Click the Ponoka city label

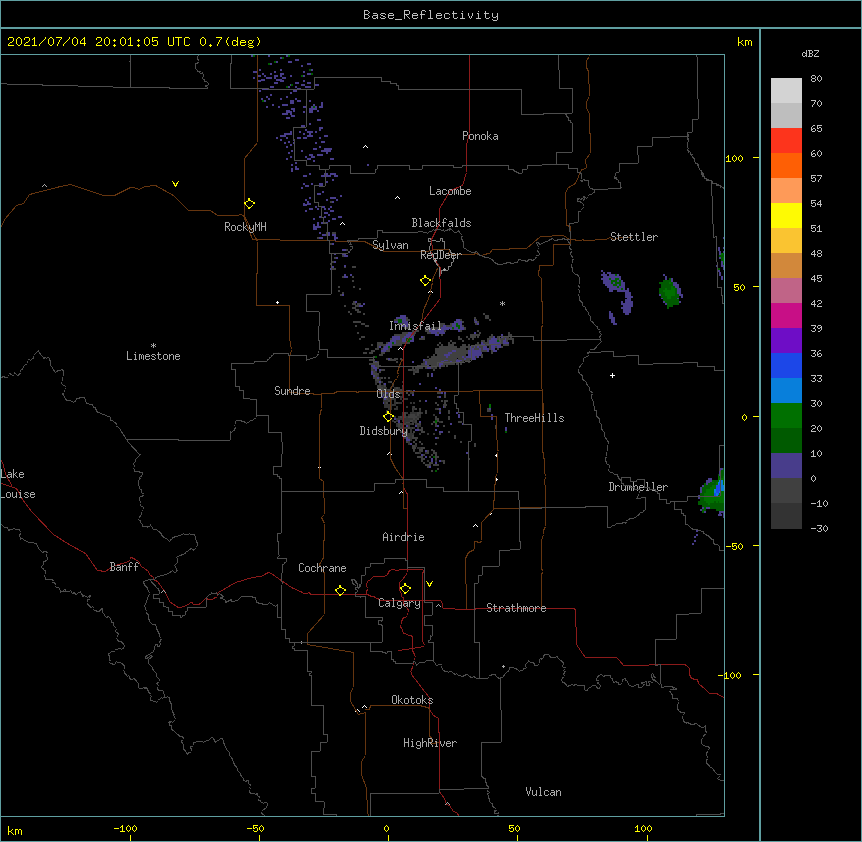coord(480,136)
